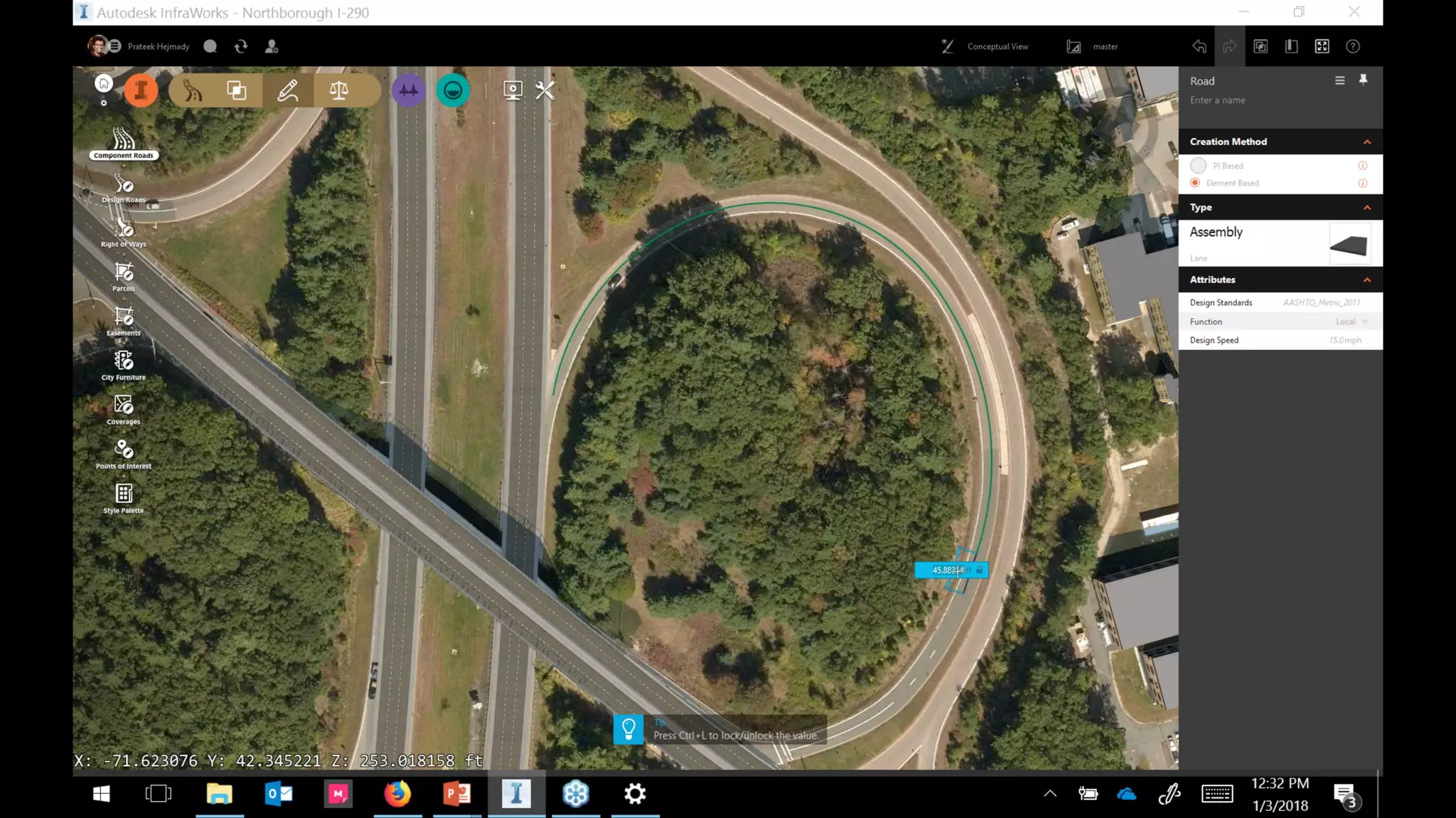Open Firefox from the taskbar
This screenshot has width=1456, height=818.
[x=397, y=793]
